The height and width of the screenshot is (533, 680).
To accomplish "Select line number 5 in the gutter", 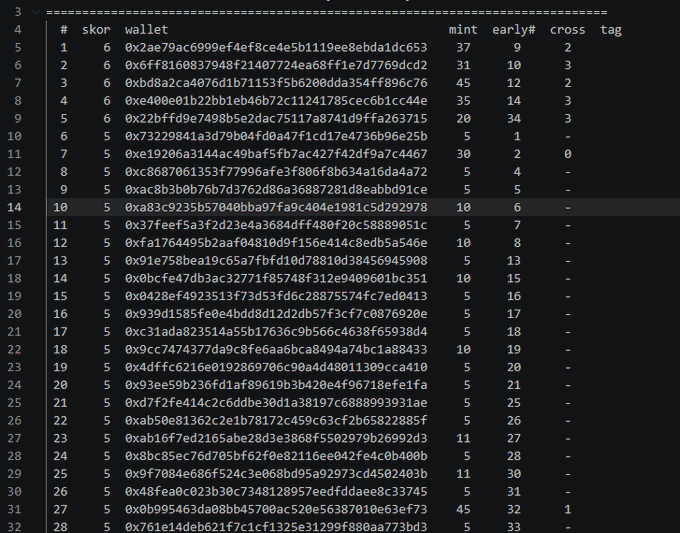I will click(18, 47).
